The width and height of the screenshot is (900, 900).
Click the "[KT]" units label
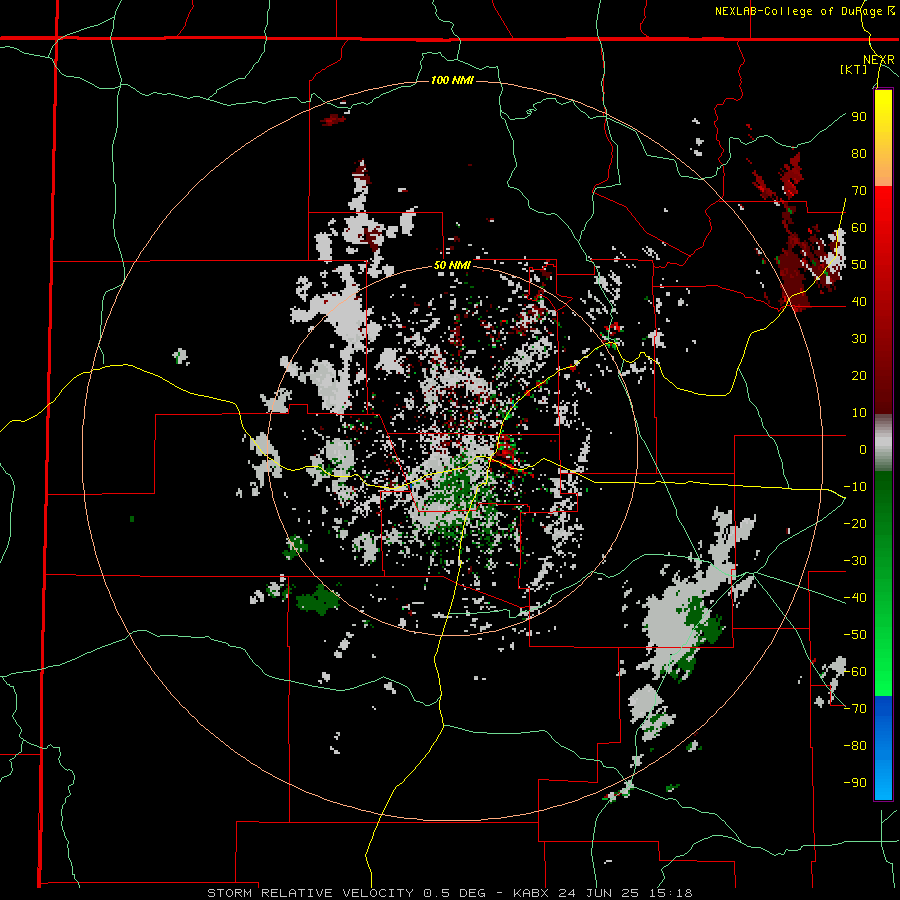(854, 69)
